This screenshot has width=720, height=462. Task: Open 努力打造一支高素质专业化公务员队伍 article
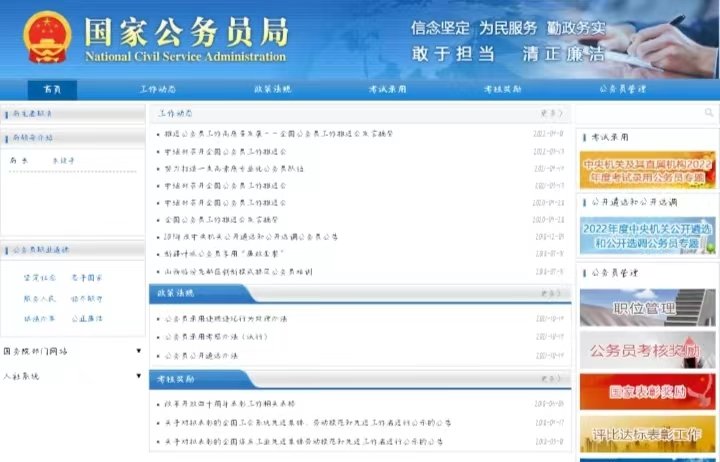pos(234,169)
